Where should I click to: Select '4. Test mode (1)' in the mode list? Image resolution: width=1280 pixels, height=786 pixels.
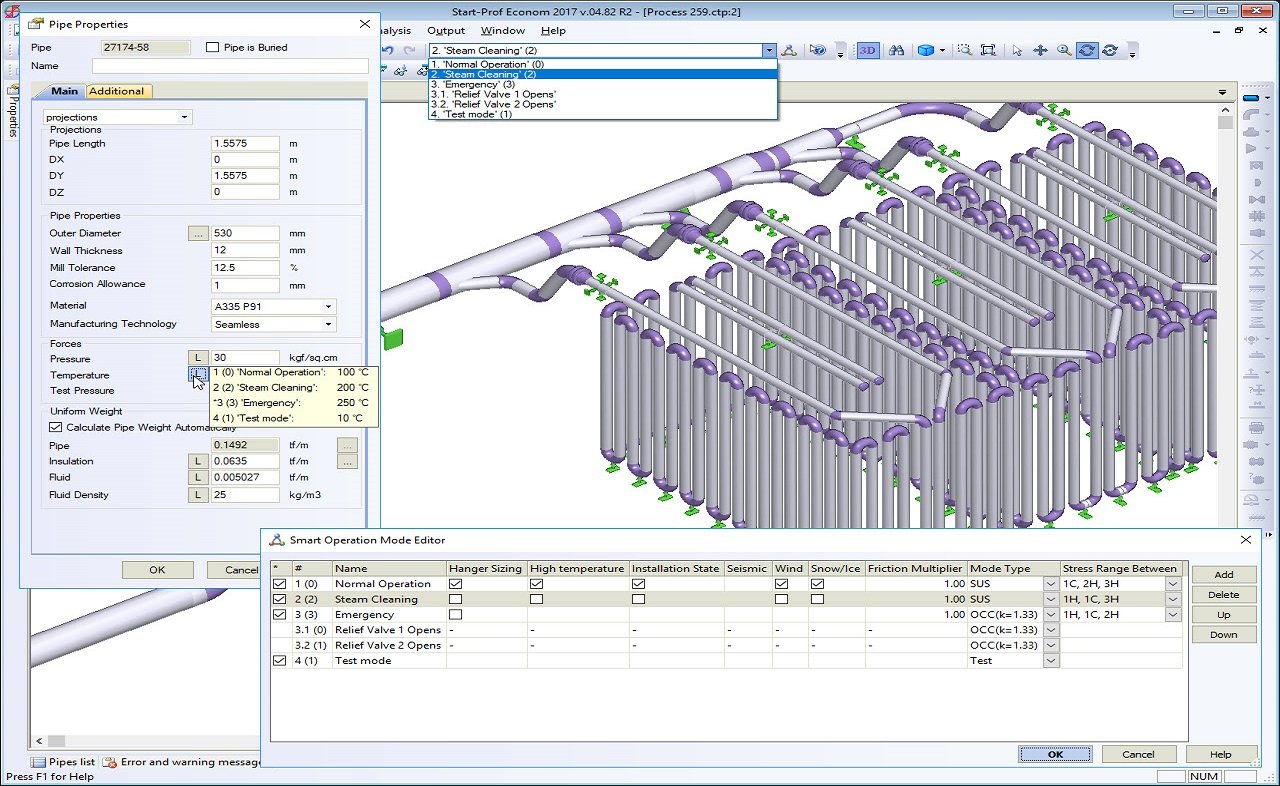coord(602,114)
